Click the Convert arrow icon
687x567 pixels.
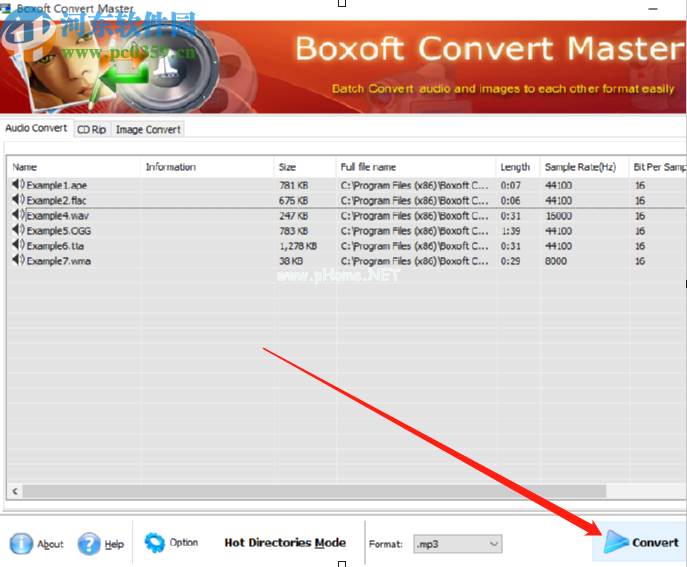click(x=615, y=542)
